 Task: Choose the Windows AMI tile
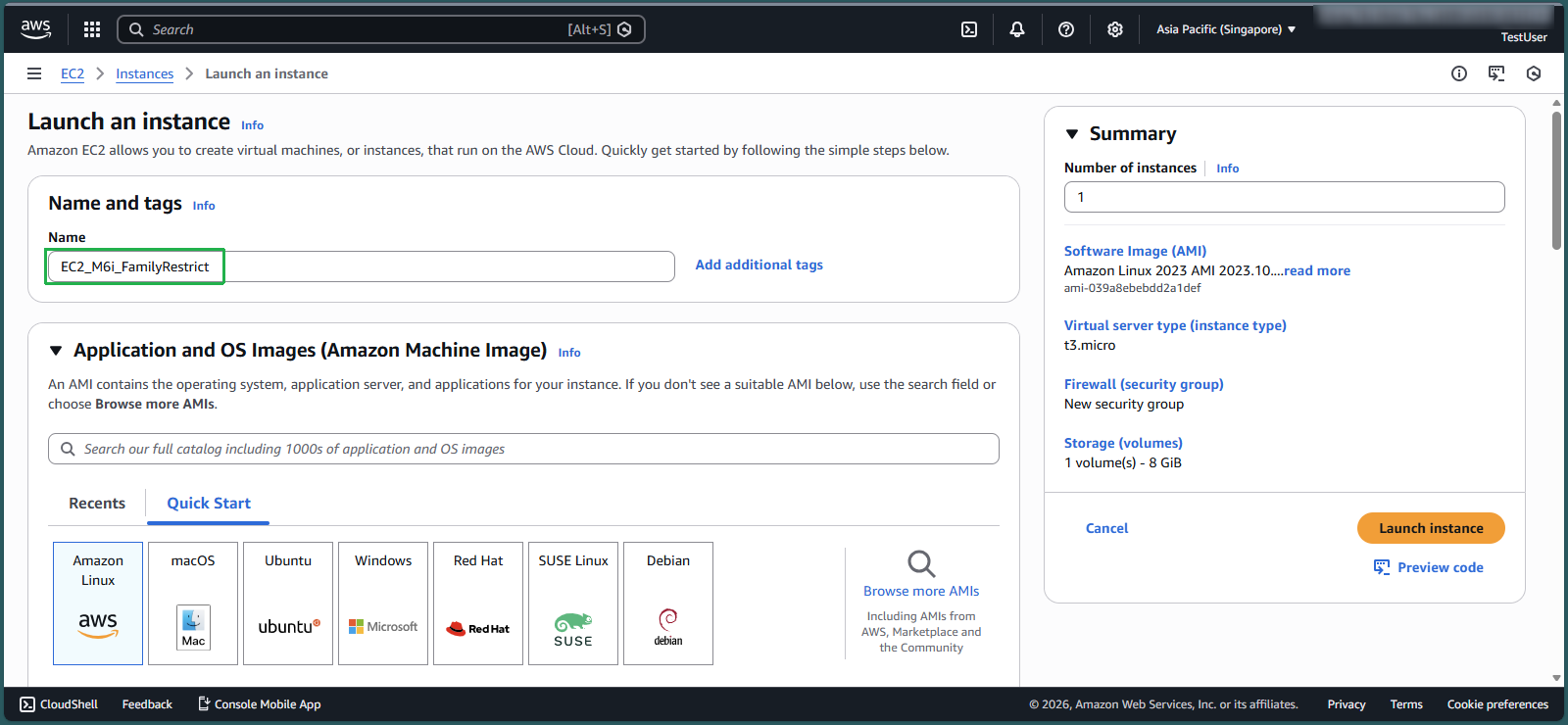click(383, 603)
